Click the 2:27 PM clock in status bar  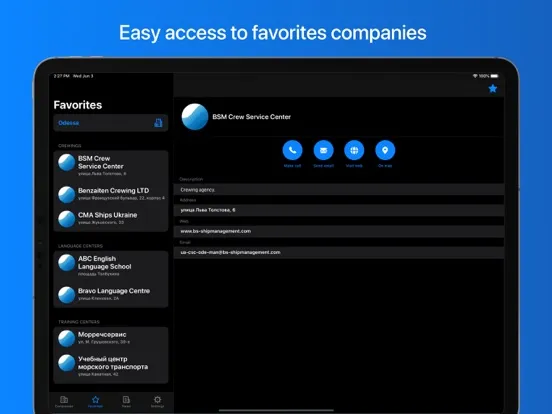(x=61, y=76)
